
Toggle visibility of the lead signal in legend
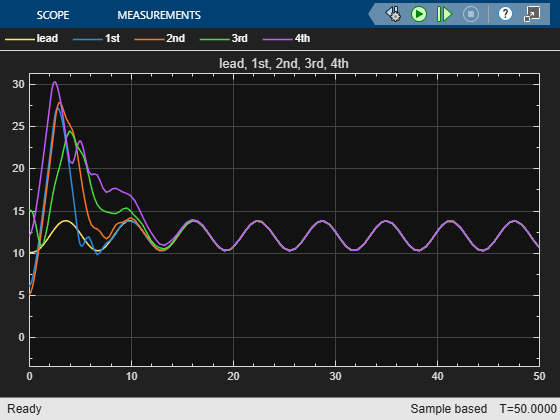click(31, 38)
